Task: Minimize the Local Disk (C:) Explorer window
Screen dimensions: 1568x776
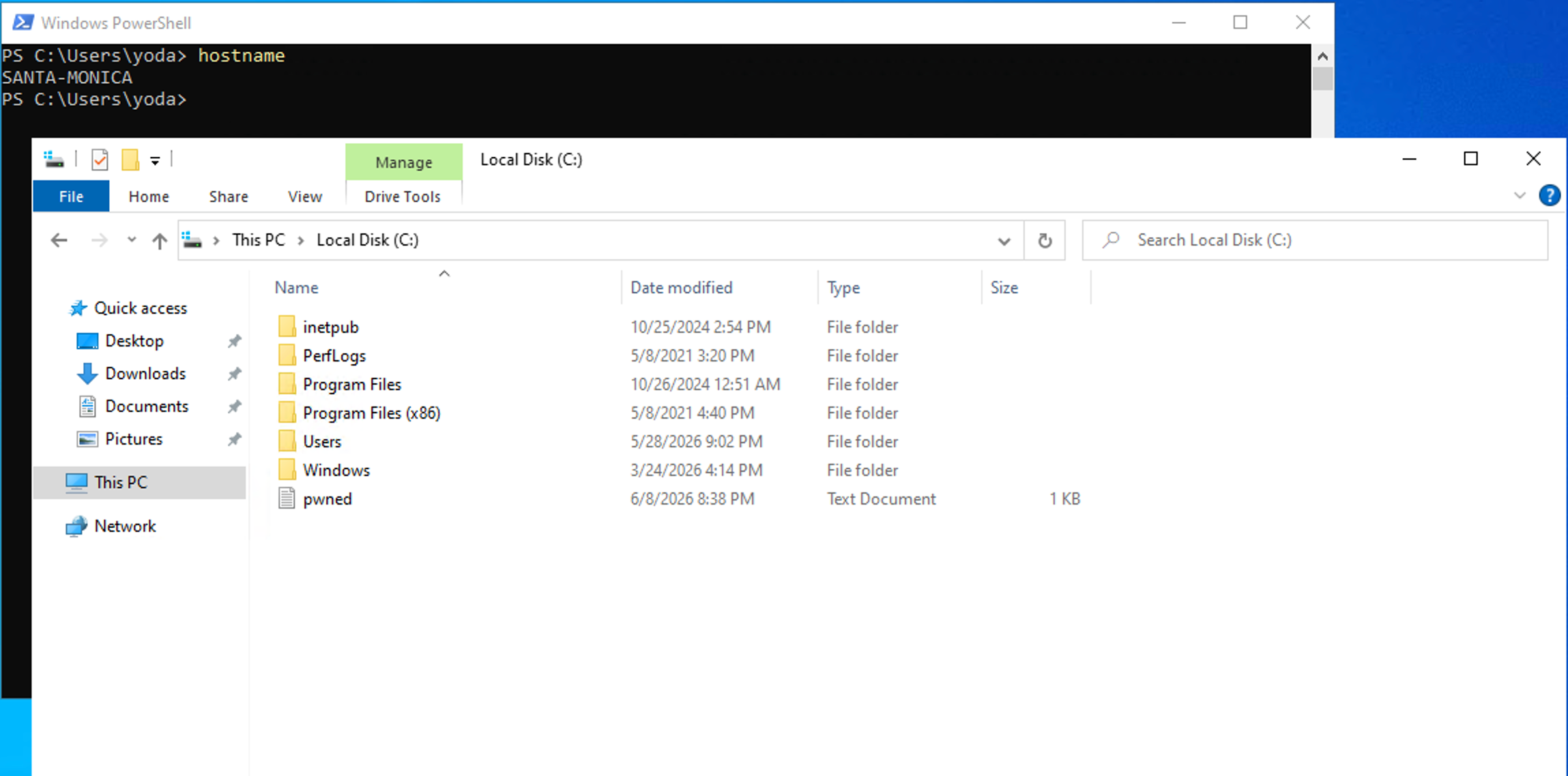Action: [1410, 159]
